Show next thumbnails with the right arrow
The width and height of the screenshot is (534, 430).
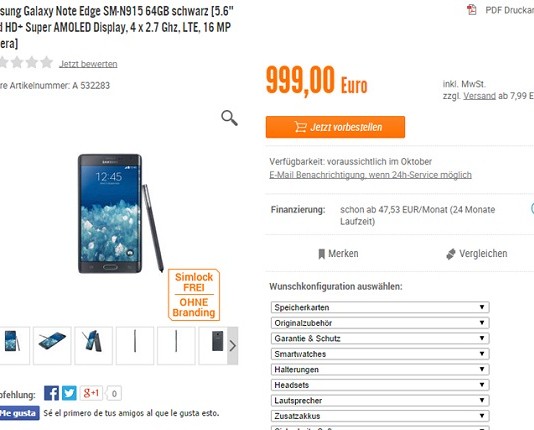[233, 346]
